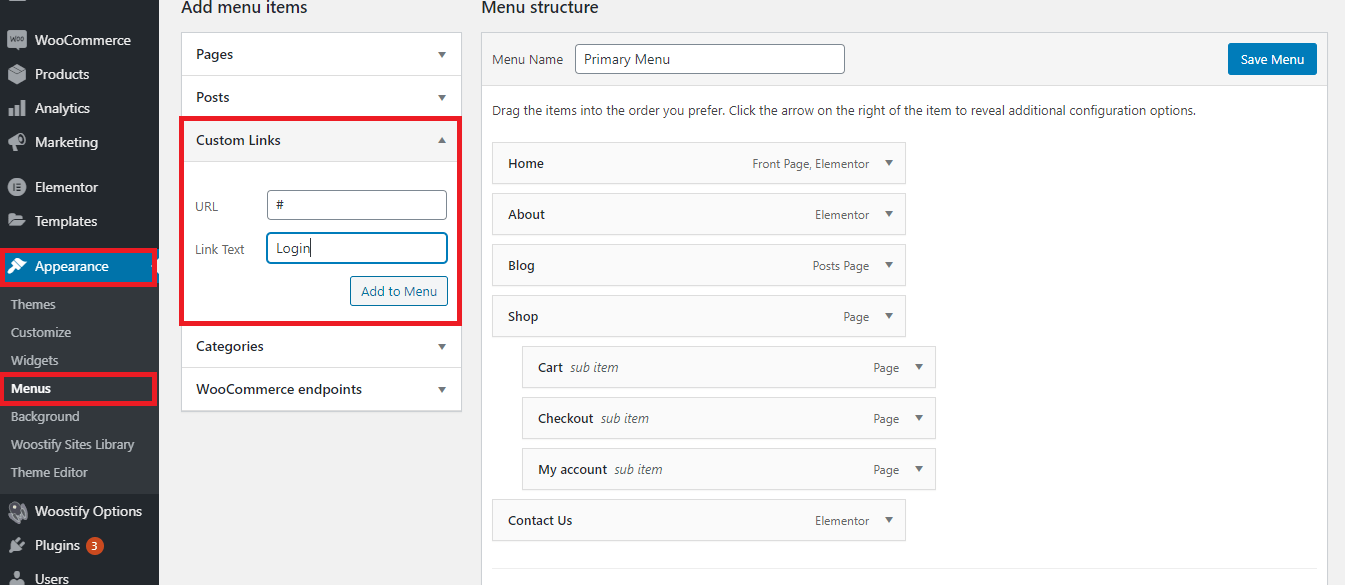Expand the Shop menu item options
The height and width of the screenshot is (585, 1345).
889,316
